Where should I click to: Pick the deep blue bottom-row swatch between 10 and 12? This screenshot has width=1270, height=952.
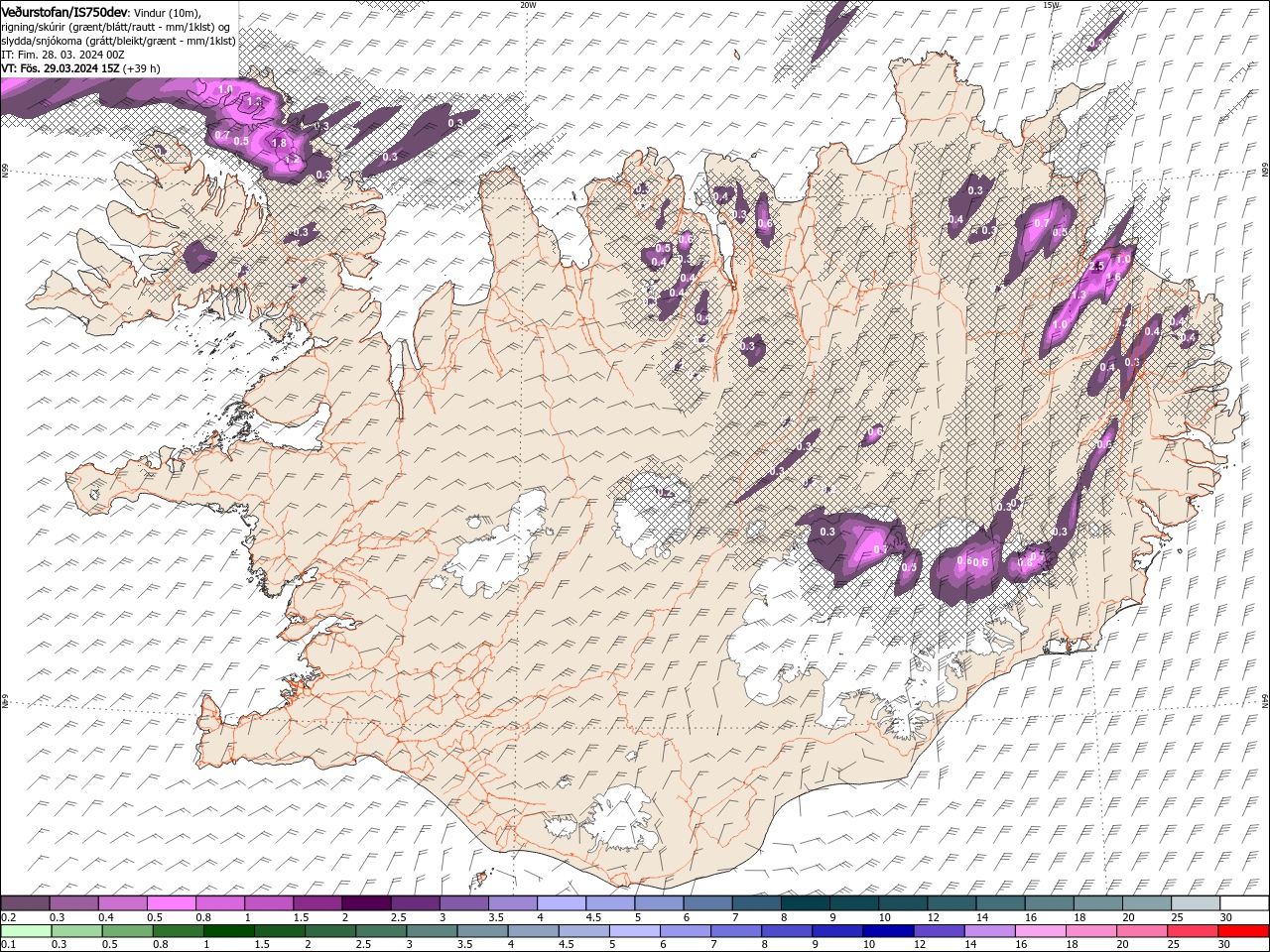point(888,930)
